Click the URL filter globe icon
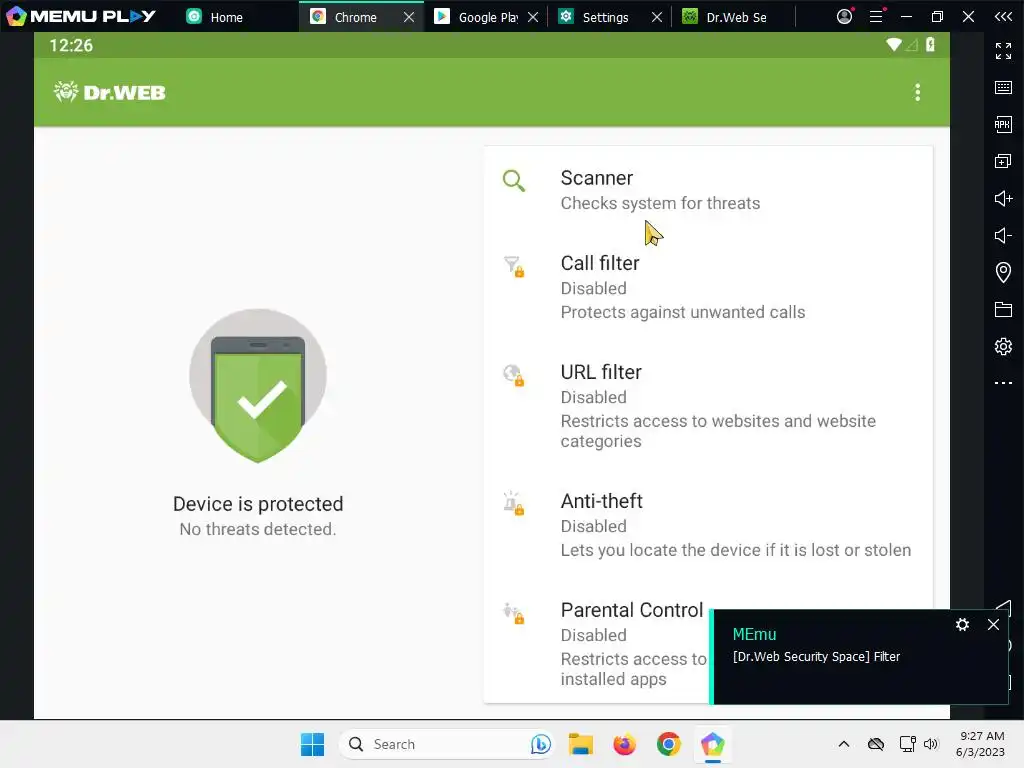Screen dimensions: 1024x768 pyautogui.click(x=514, y=375)
